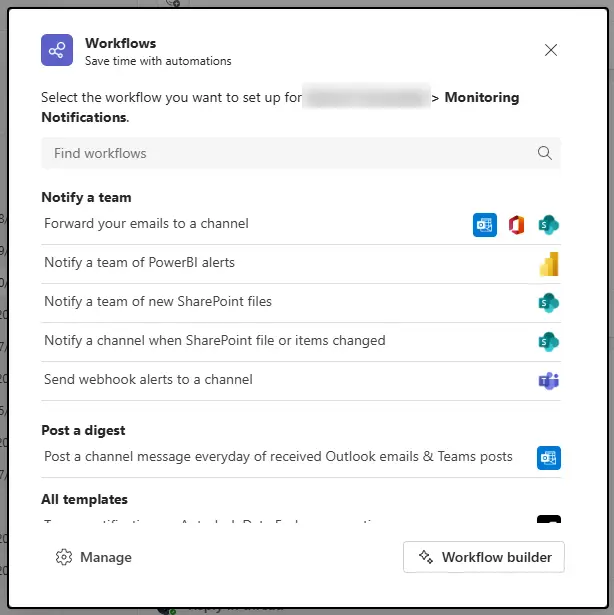
Task: Click Outlook icon on Forward emails row
Action: 485,225
